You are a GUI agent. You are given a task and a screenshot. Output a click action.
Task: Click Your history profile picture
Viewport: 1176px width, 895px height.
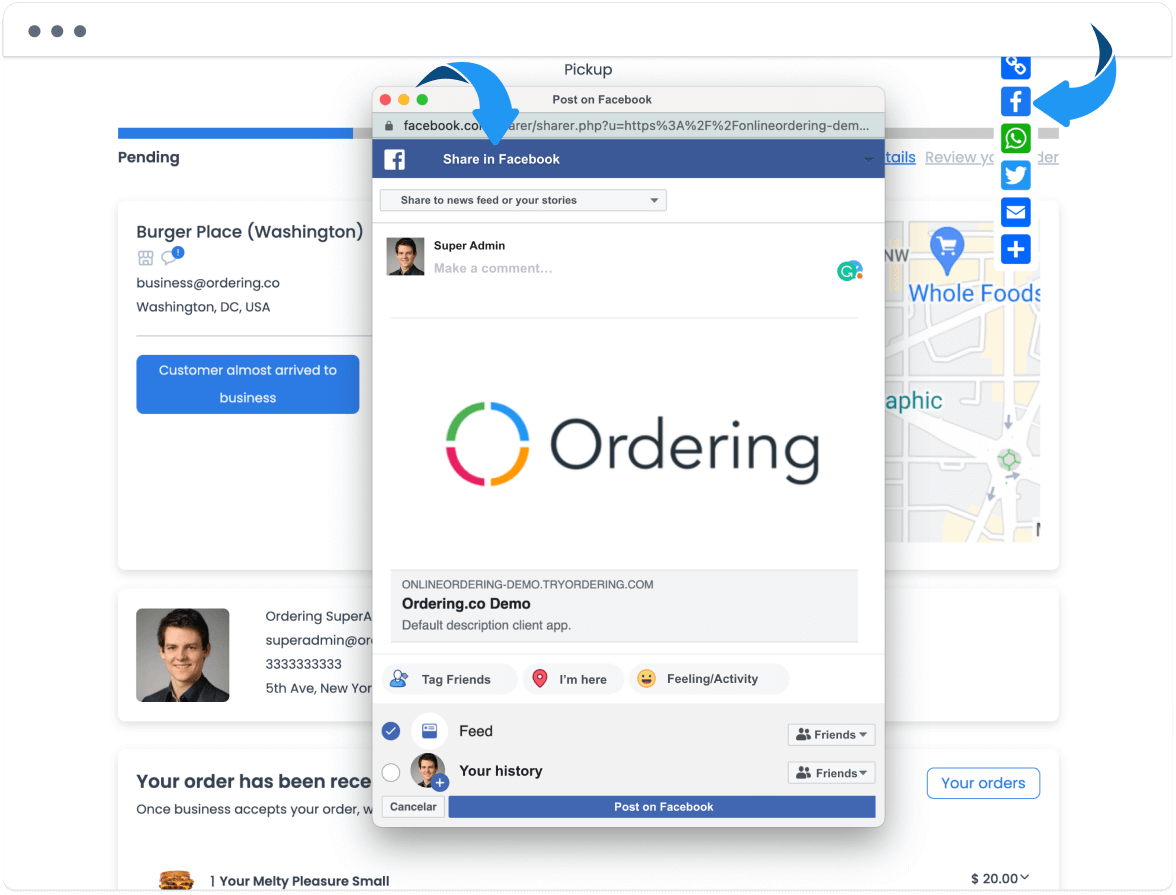(428, 771)
